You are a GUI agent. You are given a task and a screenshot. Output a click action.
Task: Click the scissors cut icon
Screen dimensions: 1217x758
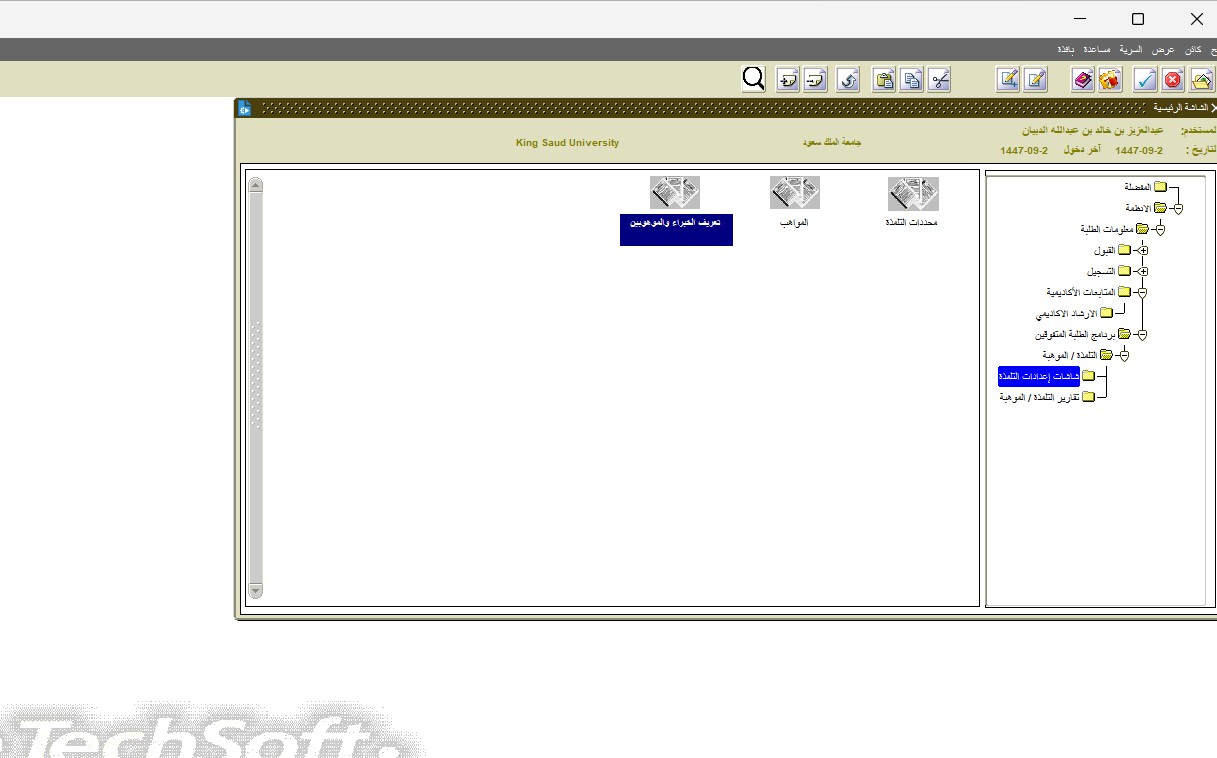coord(938,80)
